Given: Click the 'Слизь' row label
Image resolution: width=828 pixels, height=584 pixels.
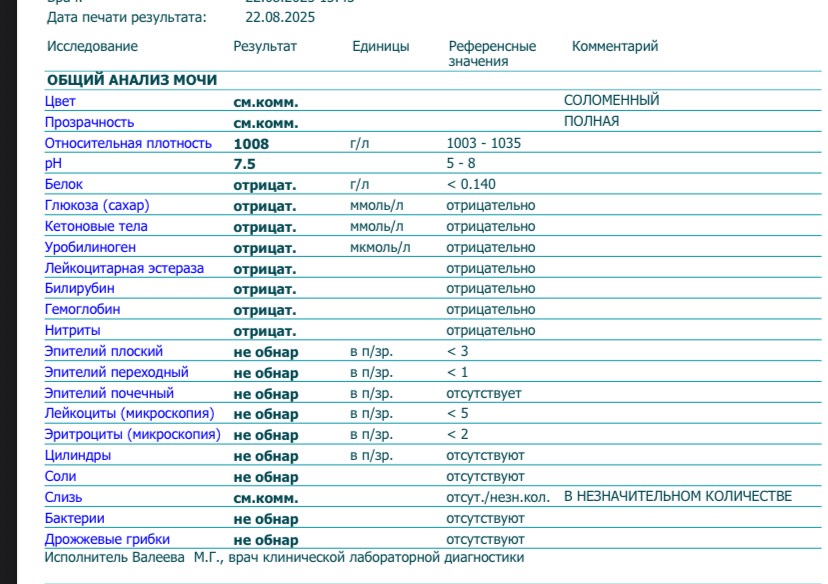Looking at the screenshot, I should click(63, 497).
